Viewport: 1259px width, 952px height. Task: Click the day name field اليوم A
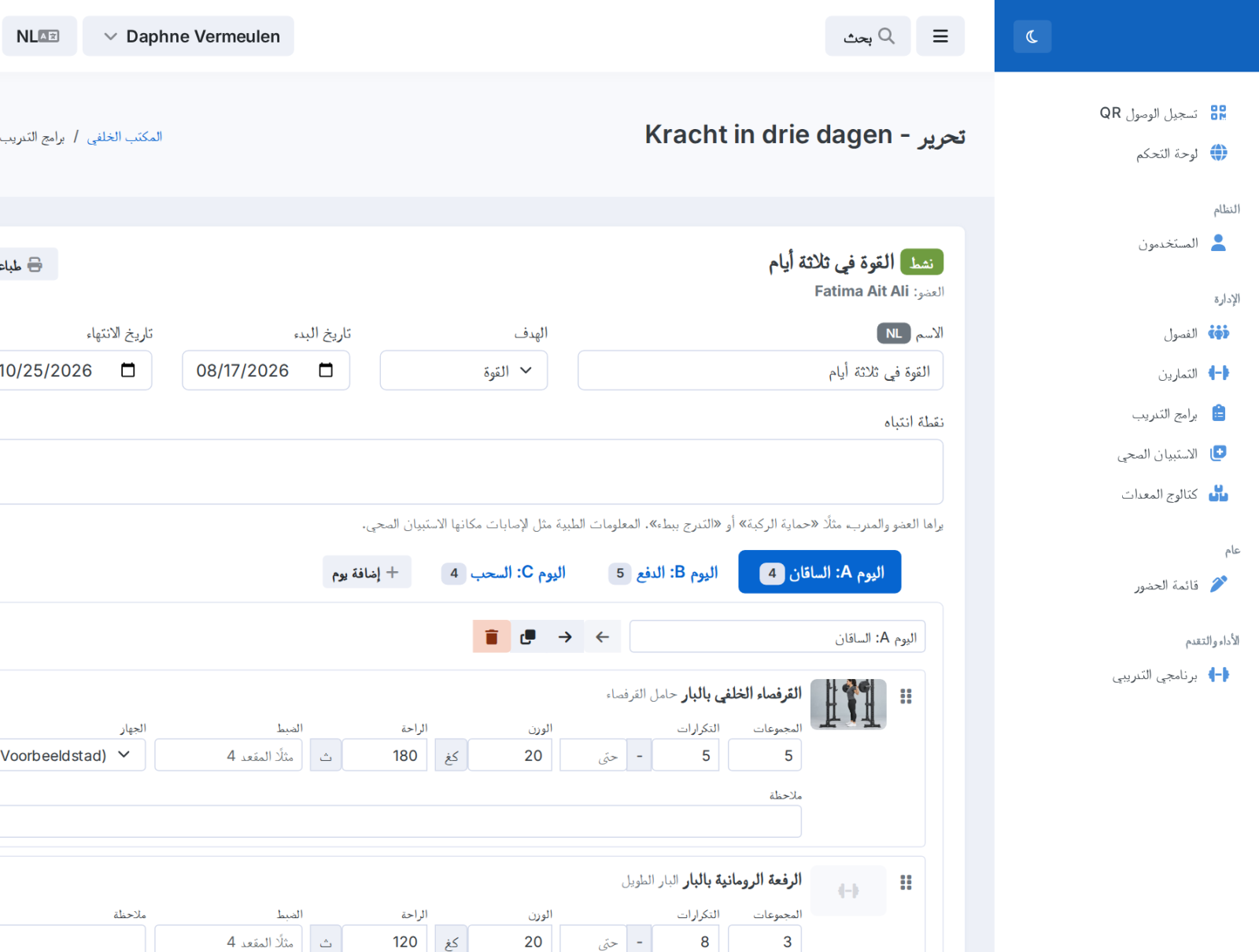(777, 637)
